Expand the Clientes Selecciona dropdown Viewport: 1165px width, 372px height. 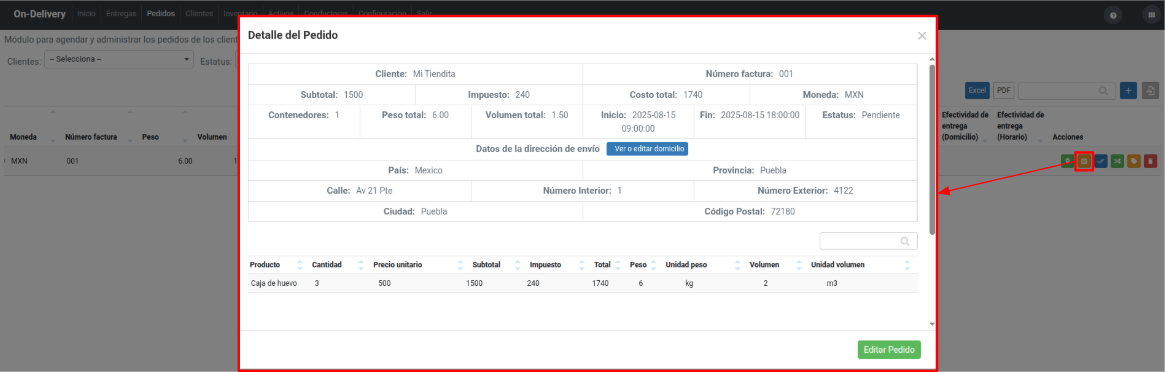click(x=119, y=59)
